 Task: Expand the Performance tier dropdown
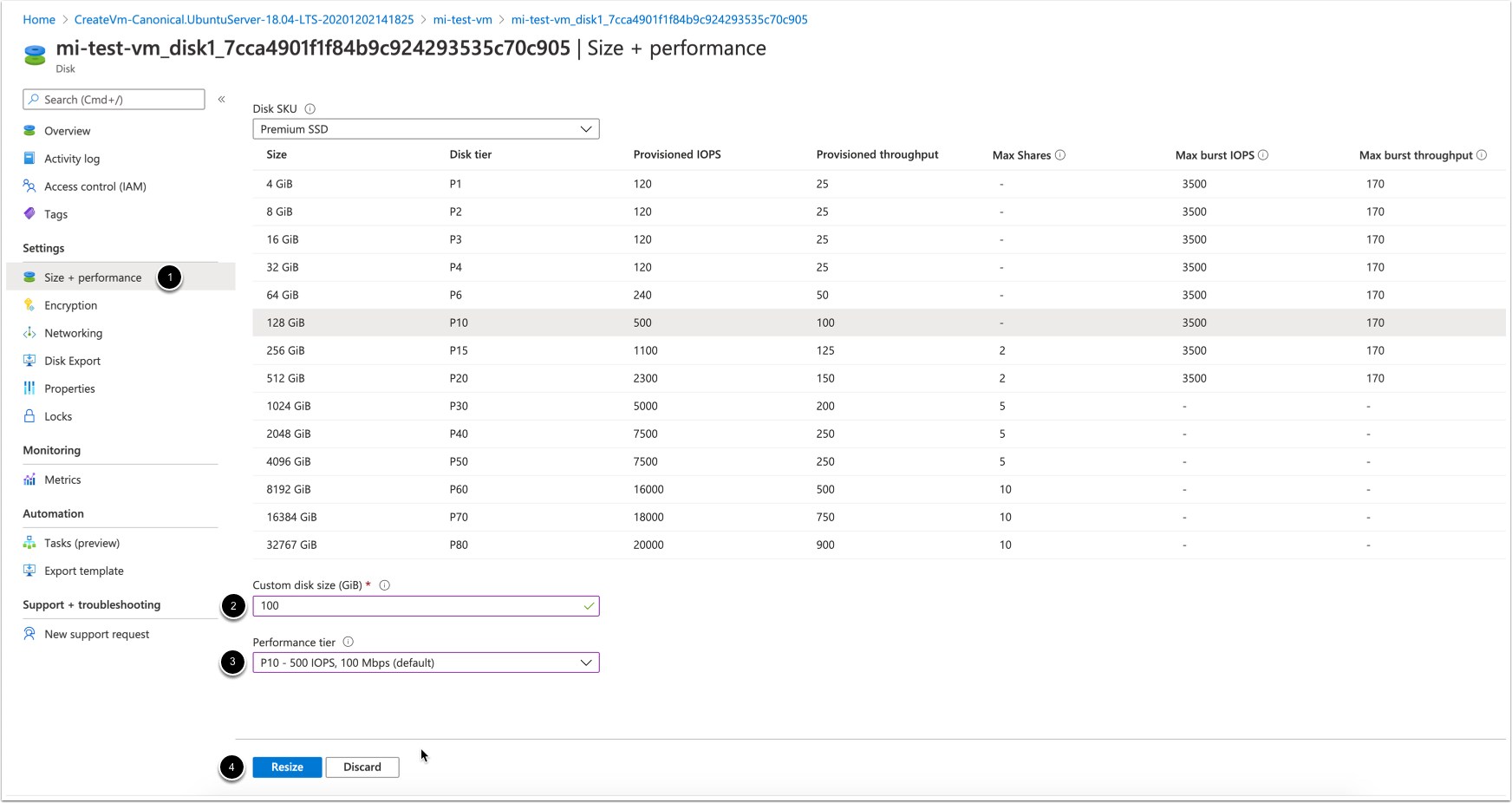point(426,663)
